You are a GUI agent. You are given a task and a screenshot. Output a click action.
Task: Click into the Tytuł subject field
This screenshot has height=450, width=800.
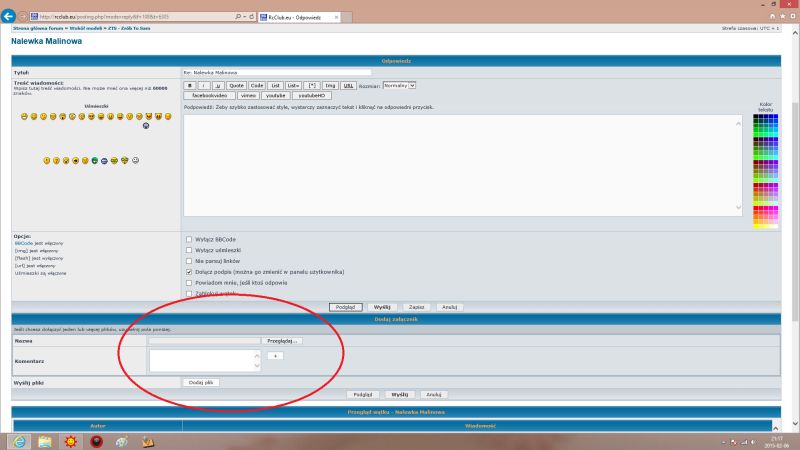[277, 72]
